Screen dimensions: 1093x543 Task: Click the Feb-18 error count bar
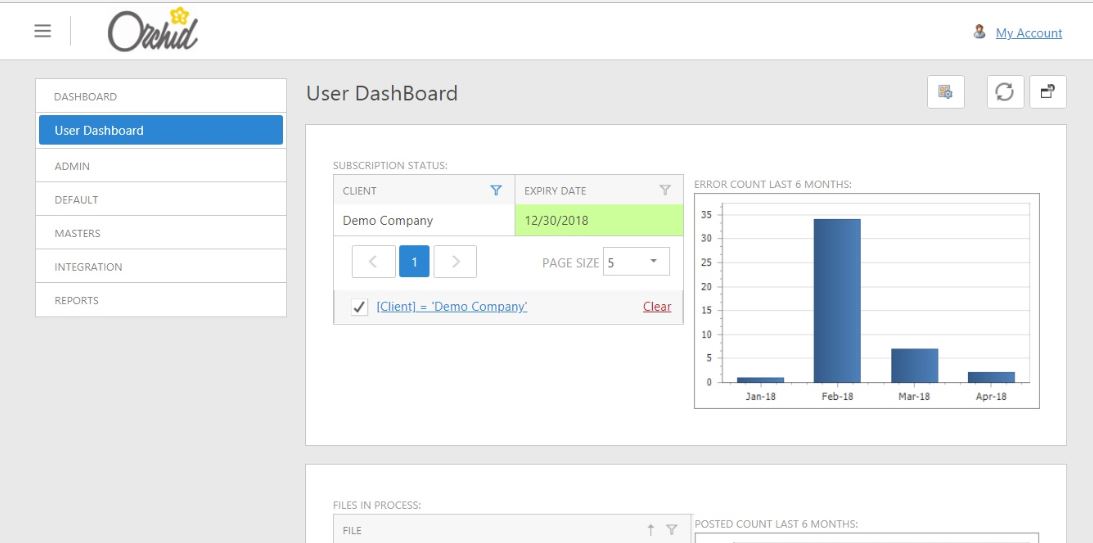pyautogui.click(x=837, y=299)
